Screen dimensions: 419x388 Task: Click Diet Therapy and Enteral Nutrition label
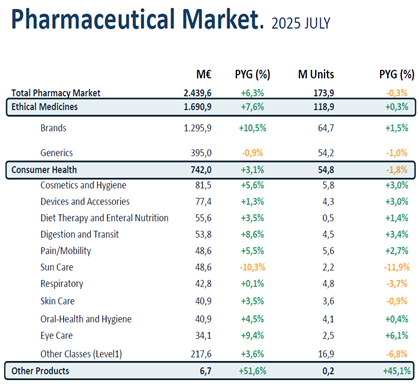pos(104,218)
